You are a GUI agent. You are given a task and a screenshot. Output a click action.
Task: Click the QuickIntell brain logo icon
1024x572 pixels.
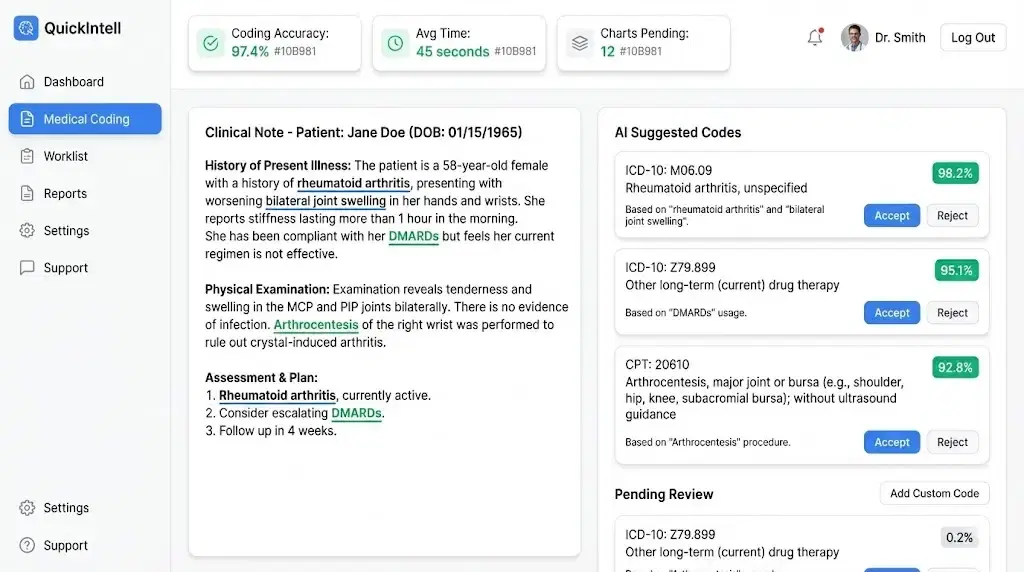coord(26,28)
